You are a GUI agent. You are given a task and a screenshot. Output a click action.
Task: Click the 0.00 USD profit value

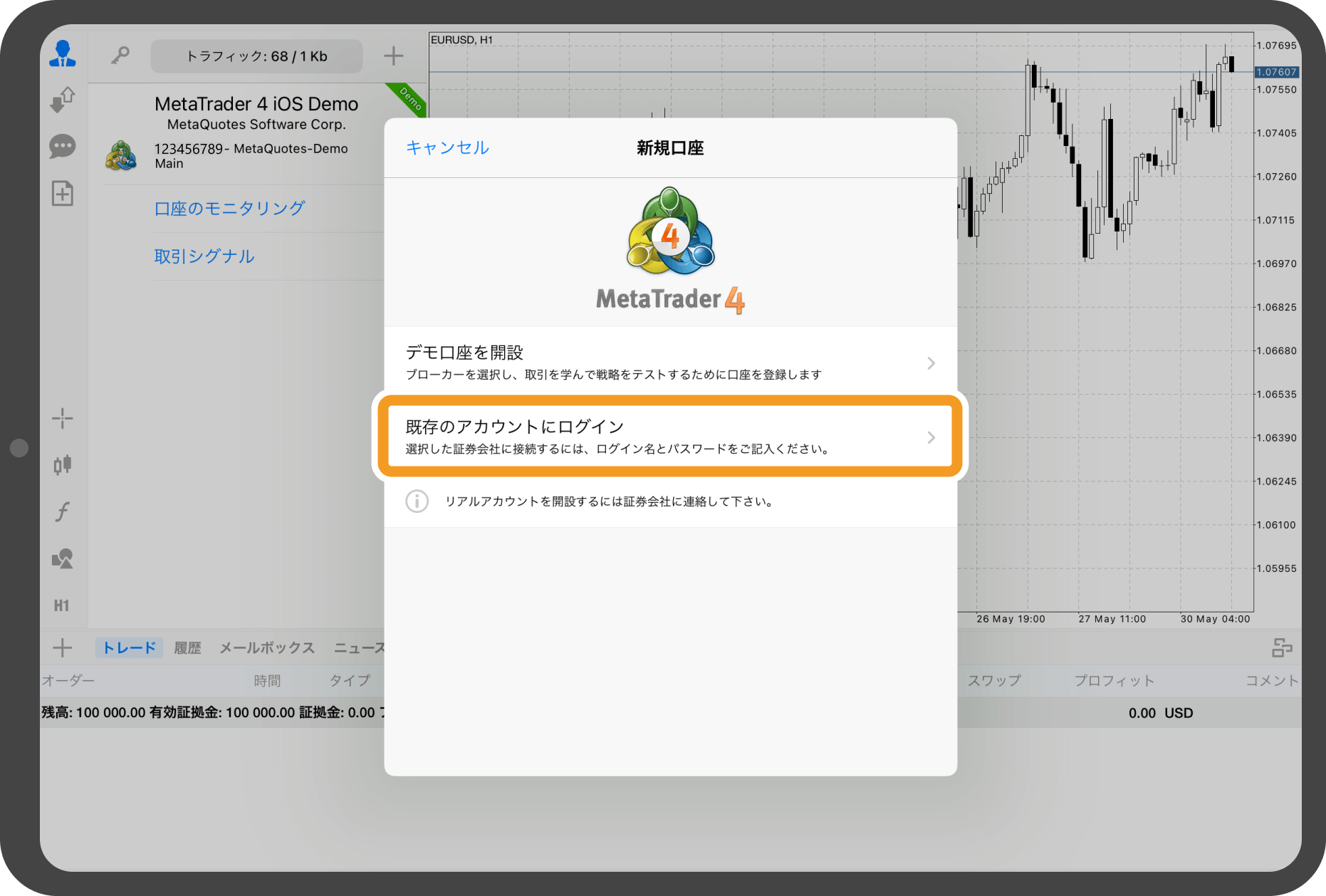(x=1161, y=713)
